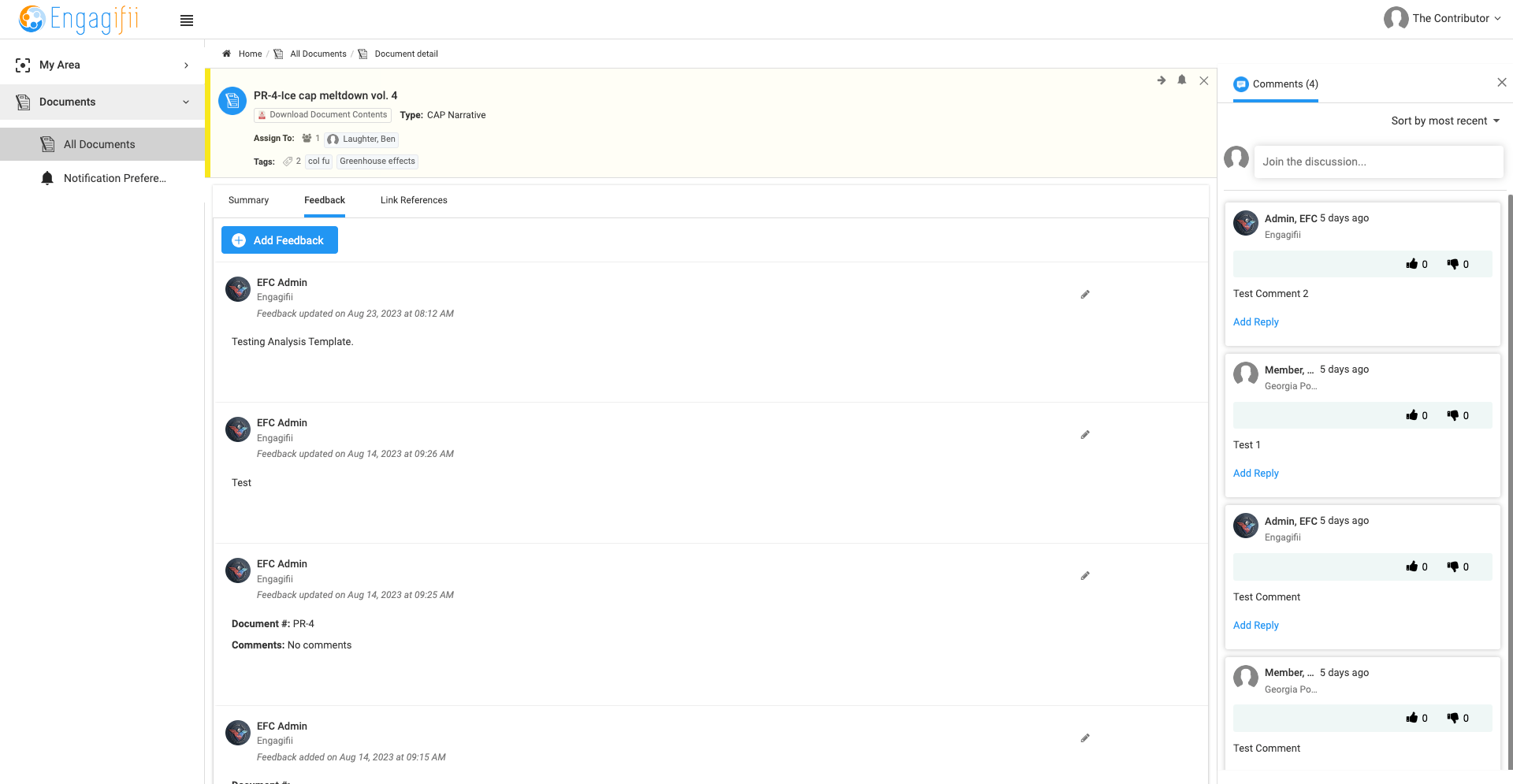This screenshot has width=1513, height=784.
Task: Click EFC Admin avatar on Testing Analysis feedback
Action: [238, 289]
